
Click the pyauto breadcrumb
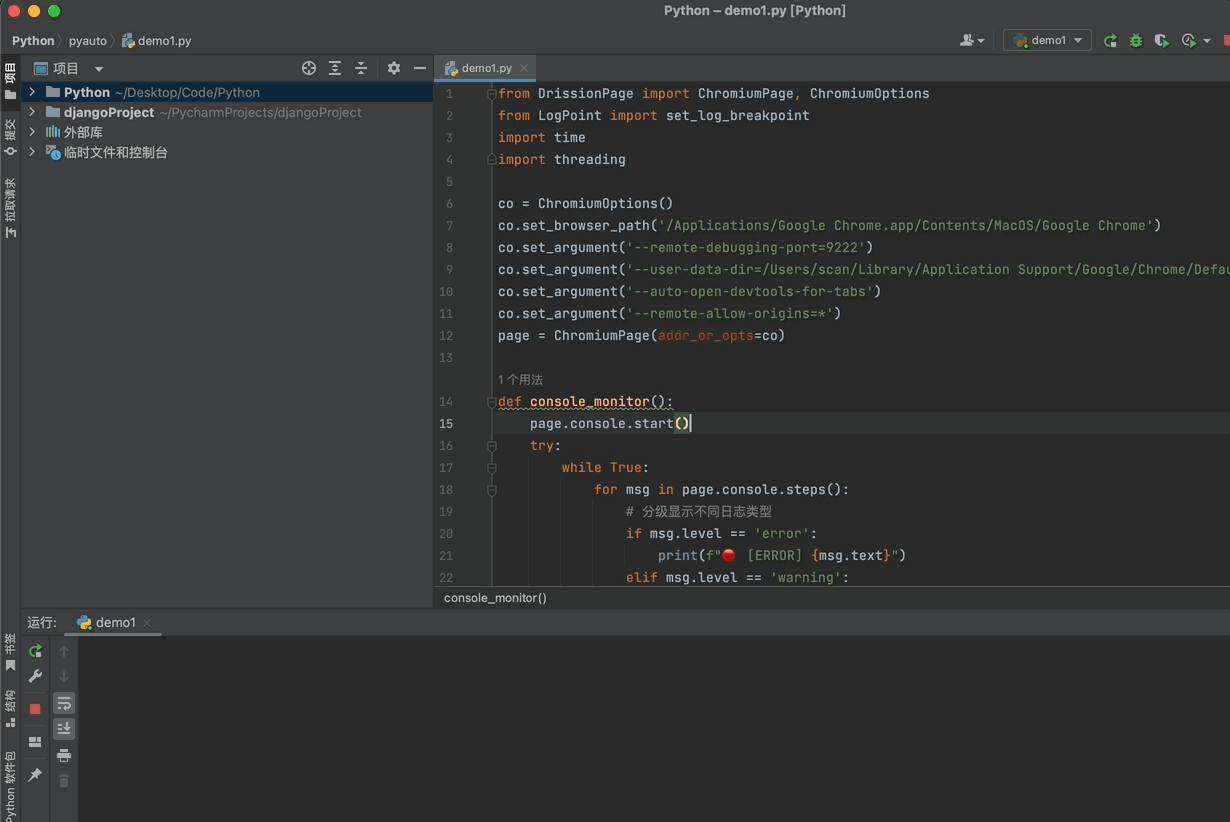pyautogui.click(x=88, y=41)
